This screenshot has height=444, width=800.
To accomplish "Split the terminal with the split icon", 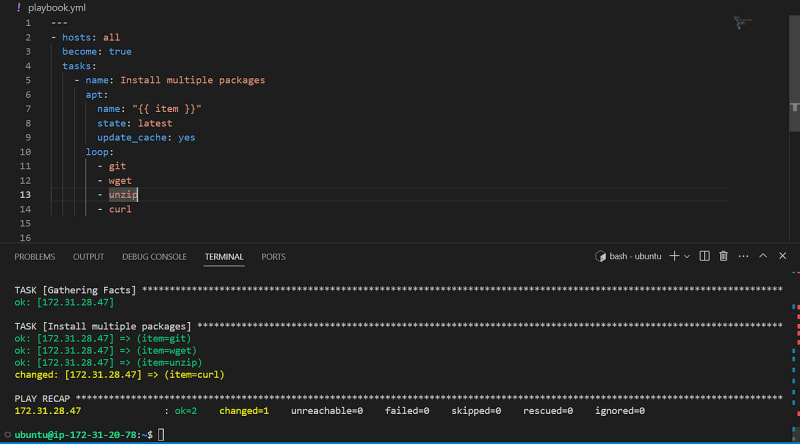I will [x=704, y=256].
